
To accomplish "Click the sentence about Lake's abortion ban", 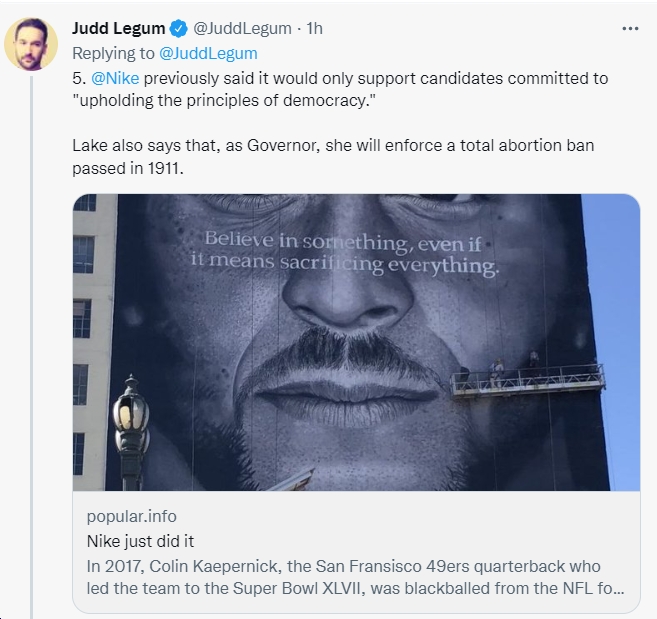I will point(333,157).
